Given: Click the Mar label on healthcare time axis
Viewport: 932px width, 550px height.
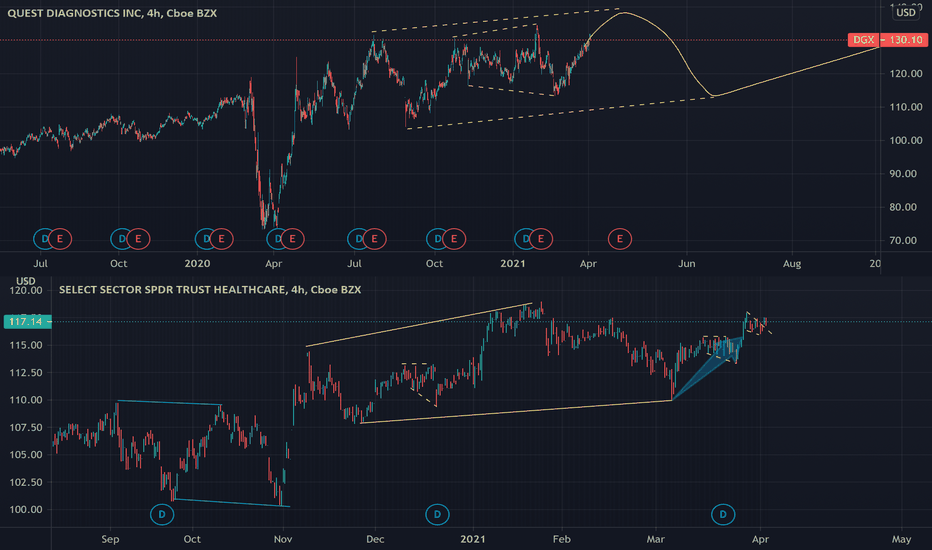Looking at the screenshot, I should tap(655, 539).
